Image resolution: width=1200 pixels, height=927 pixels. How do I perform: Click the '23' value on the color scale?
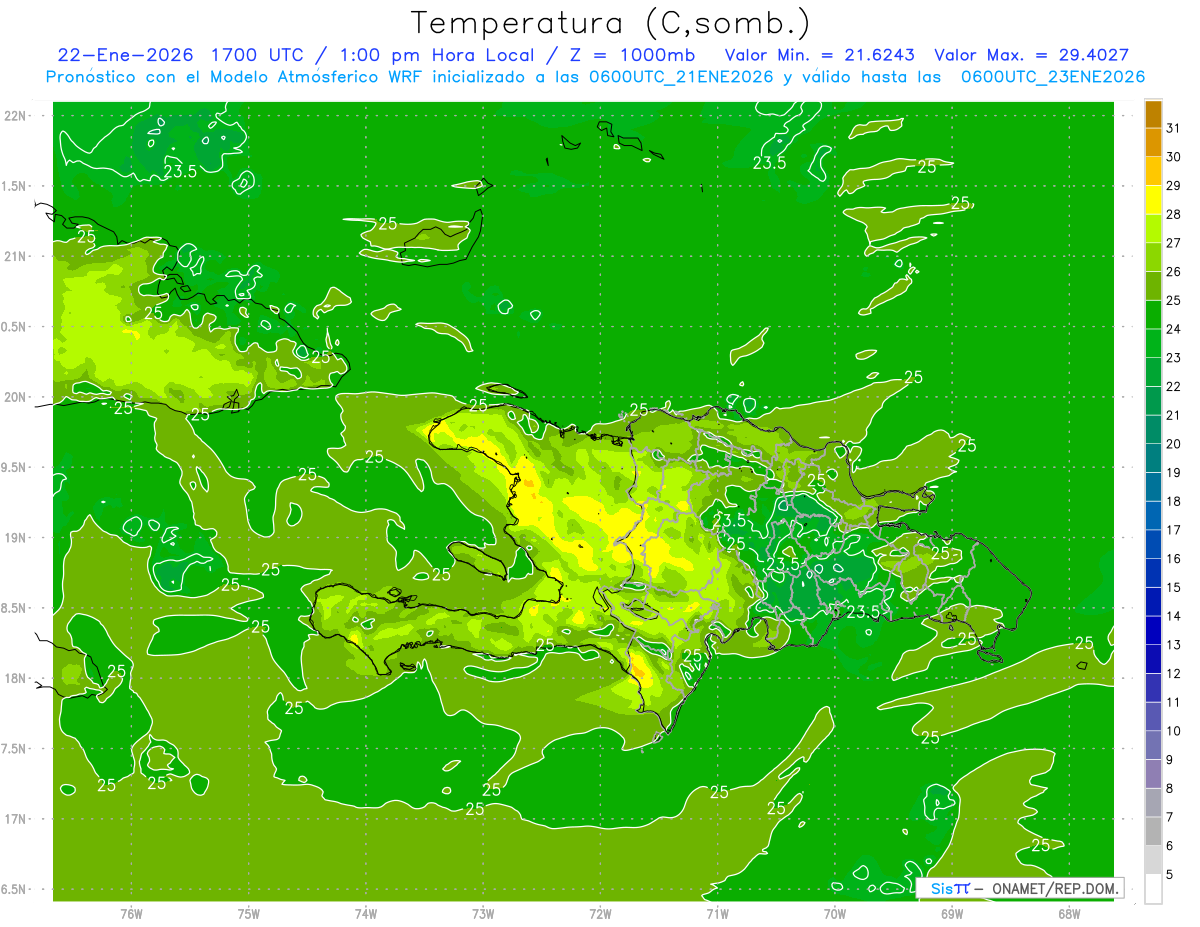click(1174, 357)
